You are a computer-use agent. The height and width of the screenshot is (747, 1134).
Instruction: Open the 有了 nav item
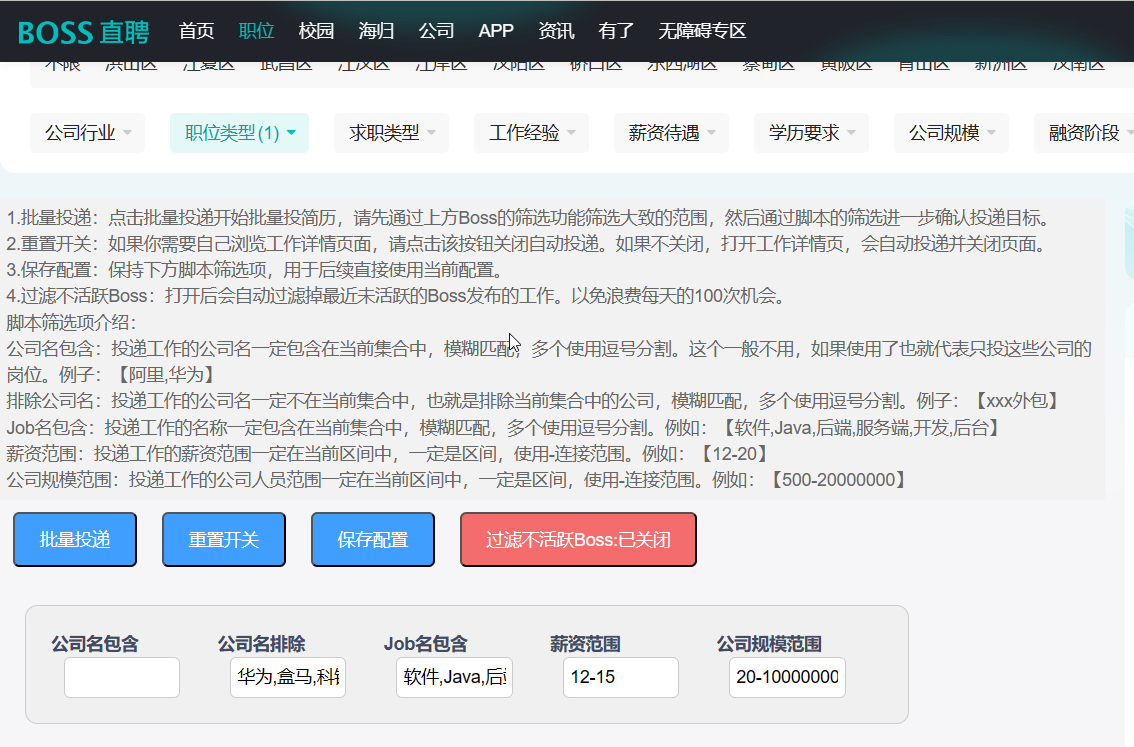click(x=616, y=31)
